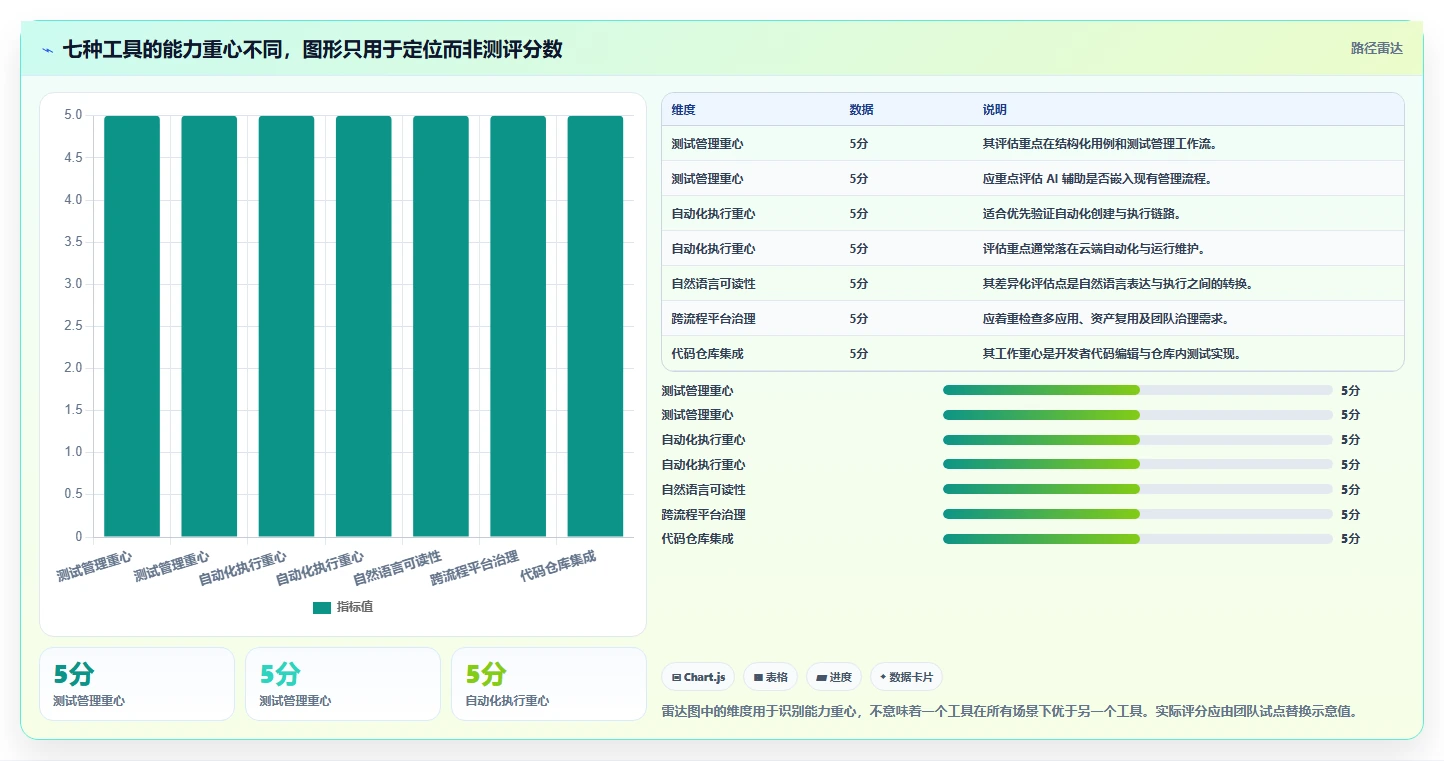Click the footer note starting 雷达图中的维度
Screen dimensions: 1444x761
(1009, 711)
